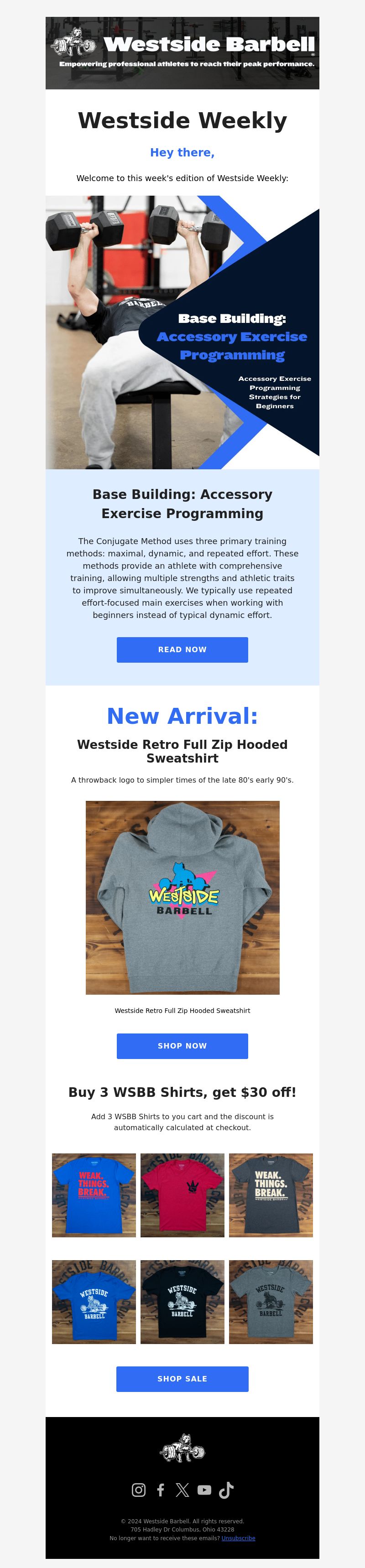Select the black Westside Barbell bulldog shirt
Viewport: 365px width, 1568px height.
pos(182,1302)
